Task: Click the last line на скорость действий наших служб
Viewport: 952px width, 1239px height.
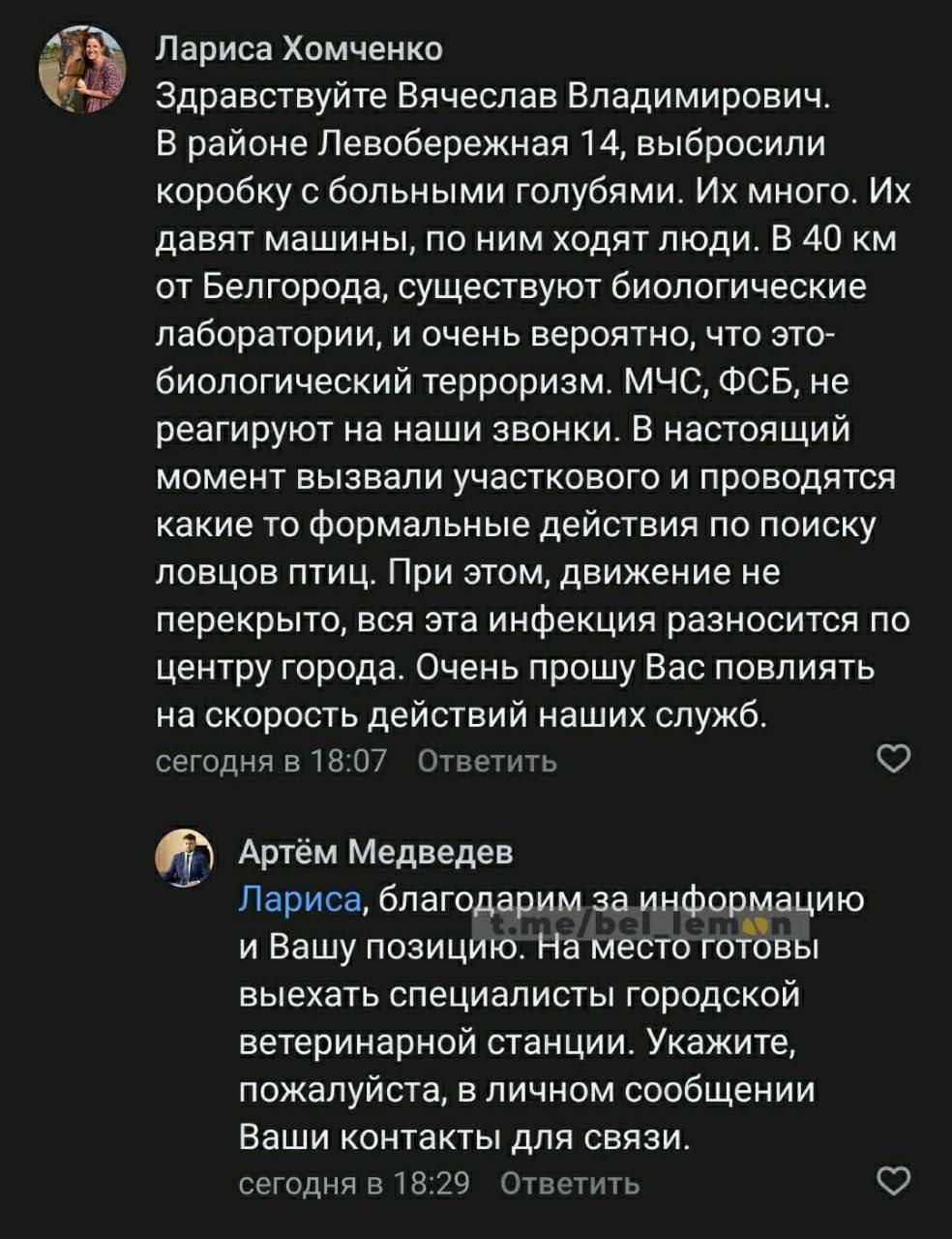Action: tap(462, 714)
